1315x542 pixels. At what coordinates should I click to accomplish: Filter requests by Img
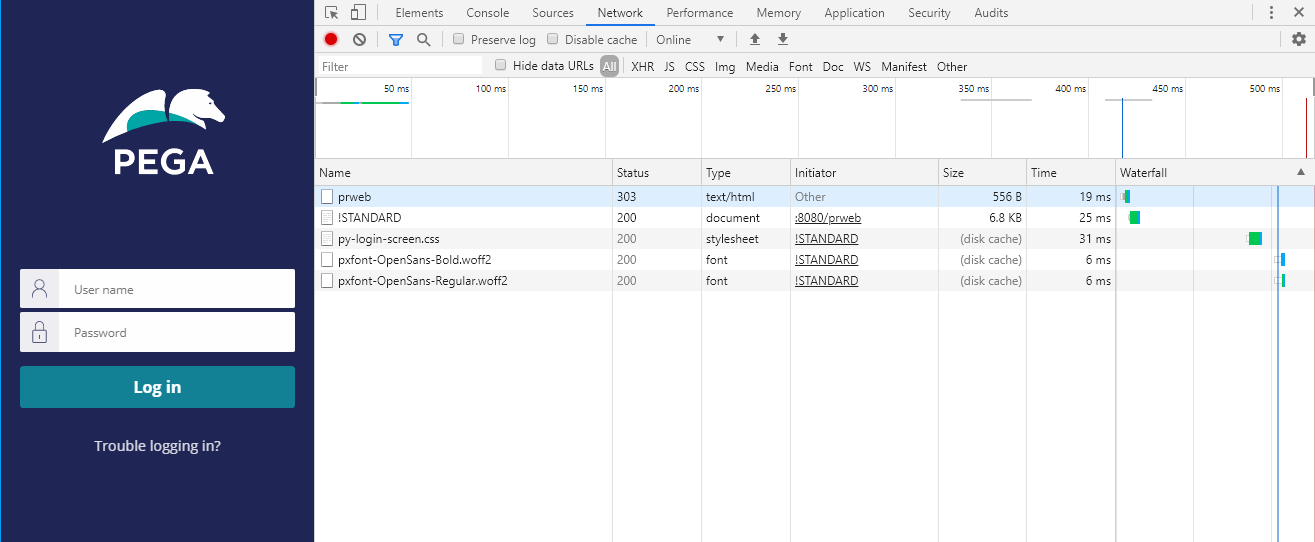725,67
